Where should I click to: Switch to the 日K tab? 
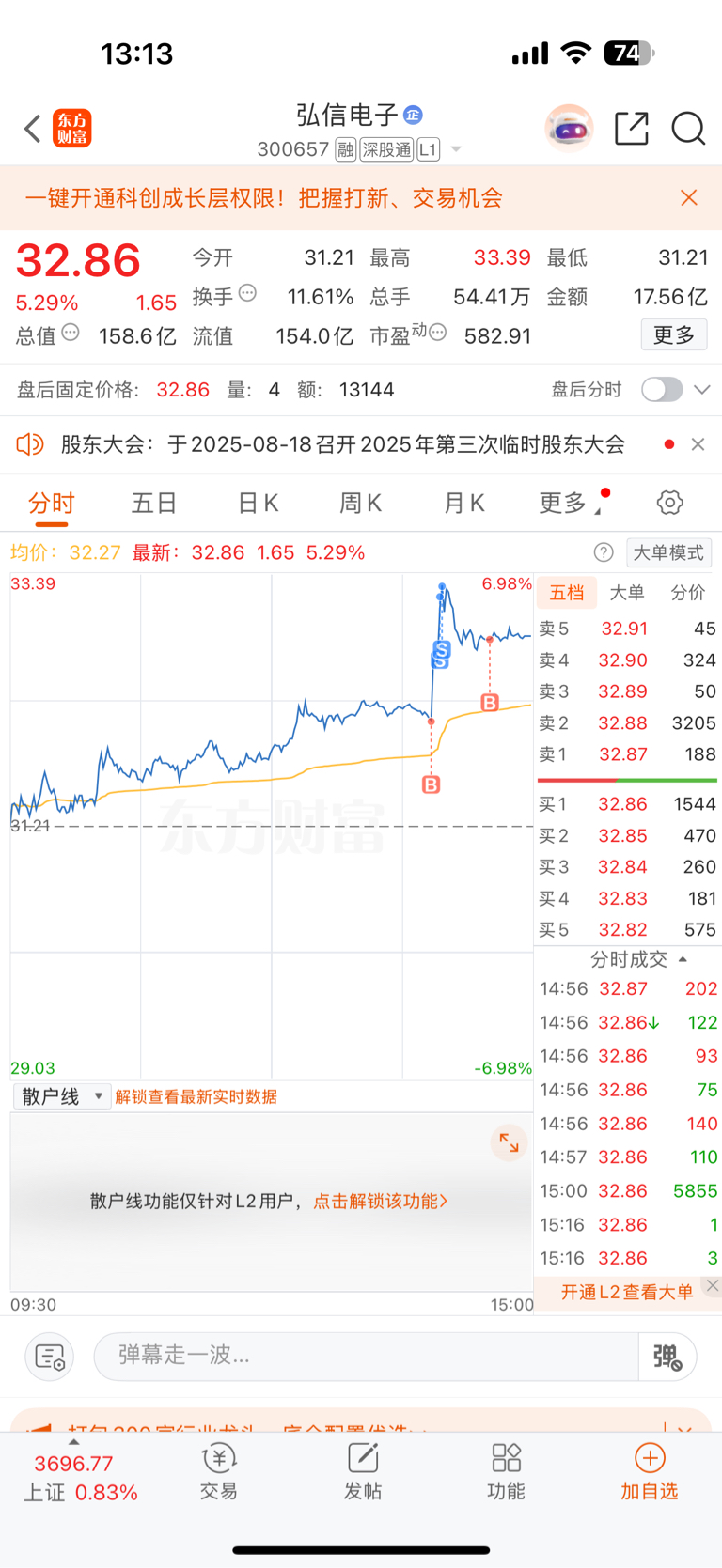[x=258, y=504]
